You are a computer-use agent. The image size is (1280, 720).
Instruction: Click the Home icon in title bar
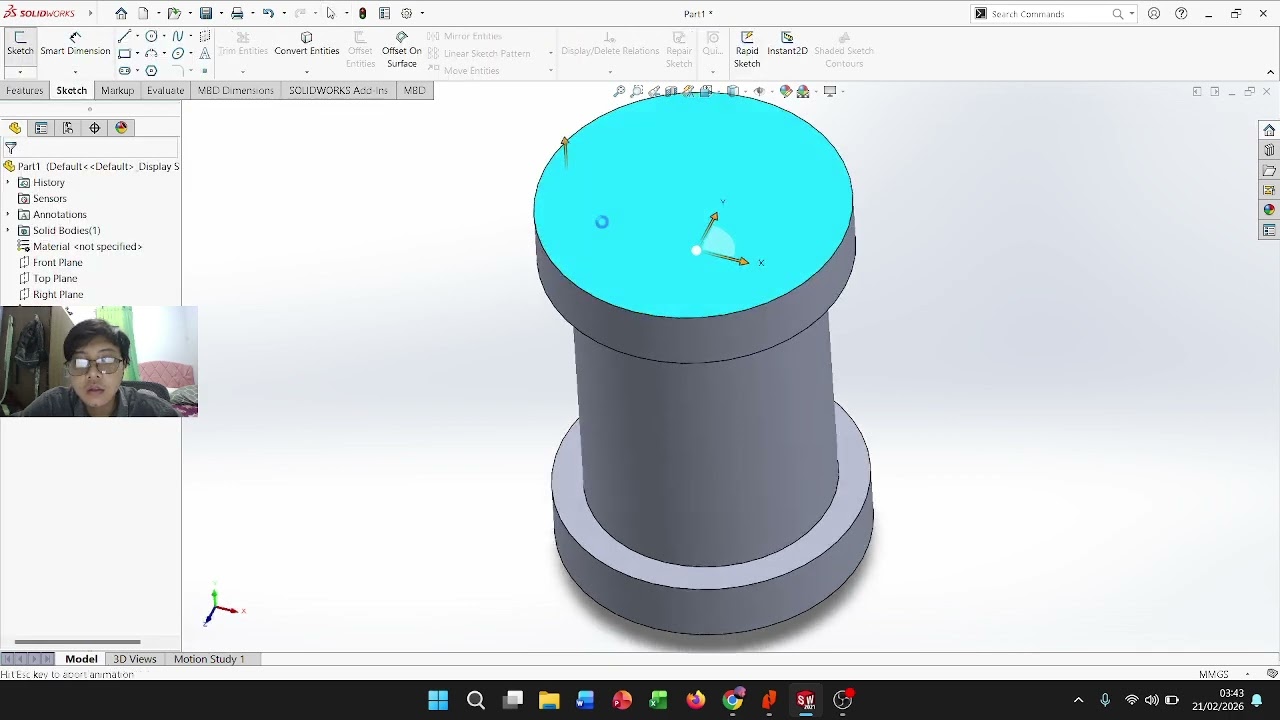pyautogui.click(x=121, y=14)
